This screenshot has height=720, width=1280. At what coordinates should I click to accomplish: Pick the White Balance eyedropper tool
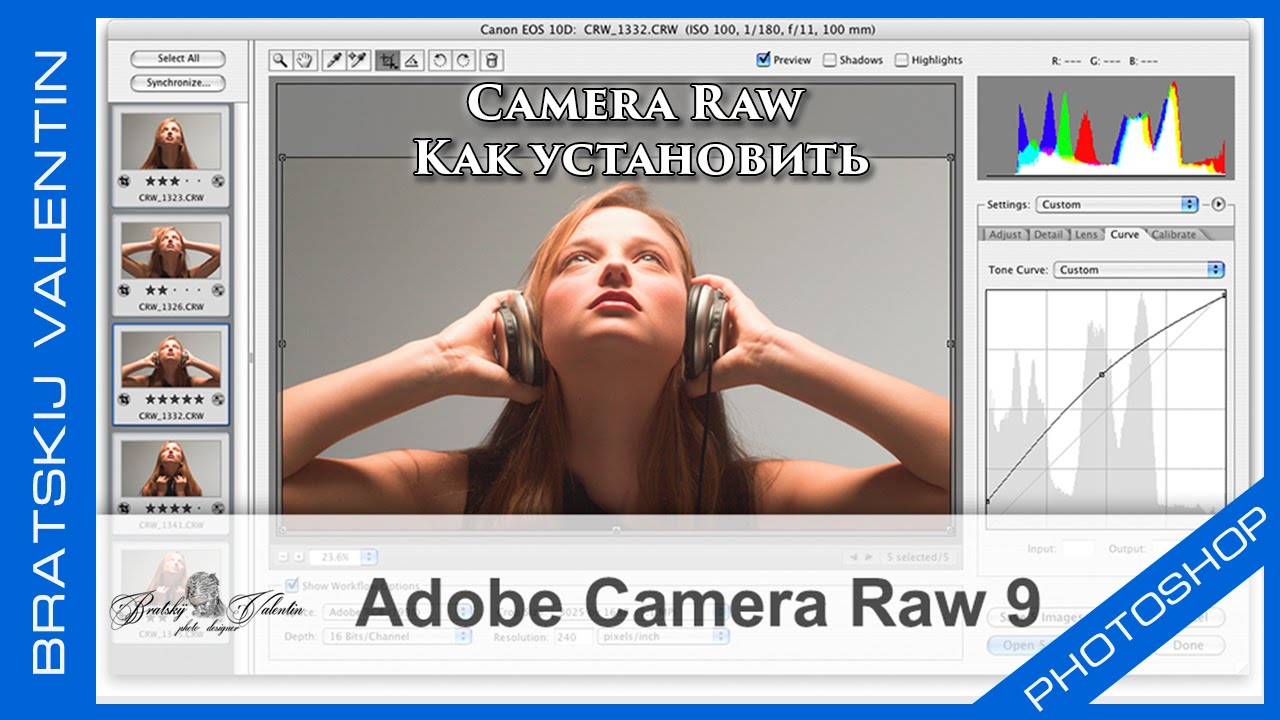pyautogui.click(x=335, y=61)
